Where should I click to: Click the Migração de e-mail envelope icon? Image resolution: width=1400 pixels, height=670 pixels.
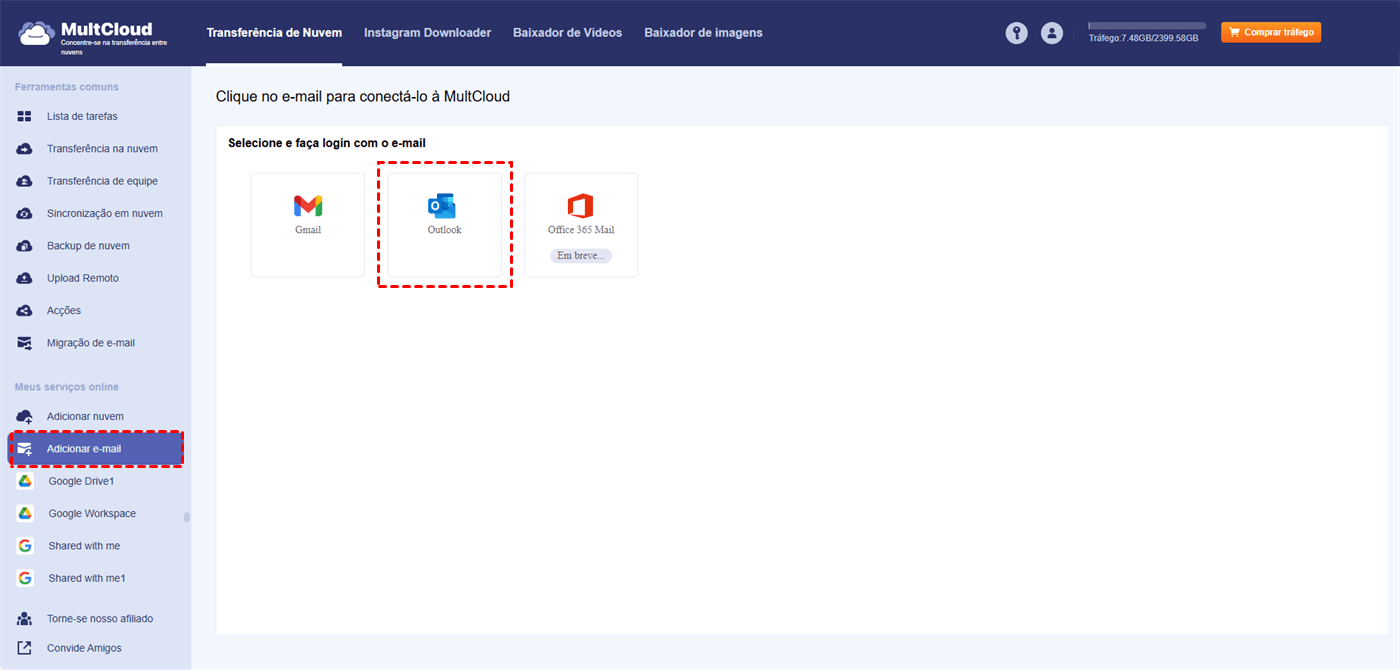click(25, 343)
